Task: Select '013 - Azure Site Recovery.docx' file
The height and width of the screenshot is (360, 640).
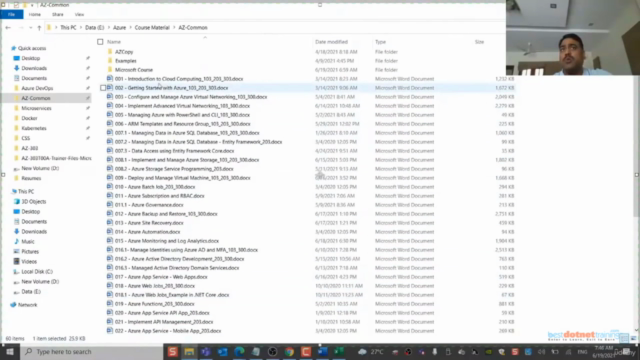Action: pos(149,223)
